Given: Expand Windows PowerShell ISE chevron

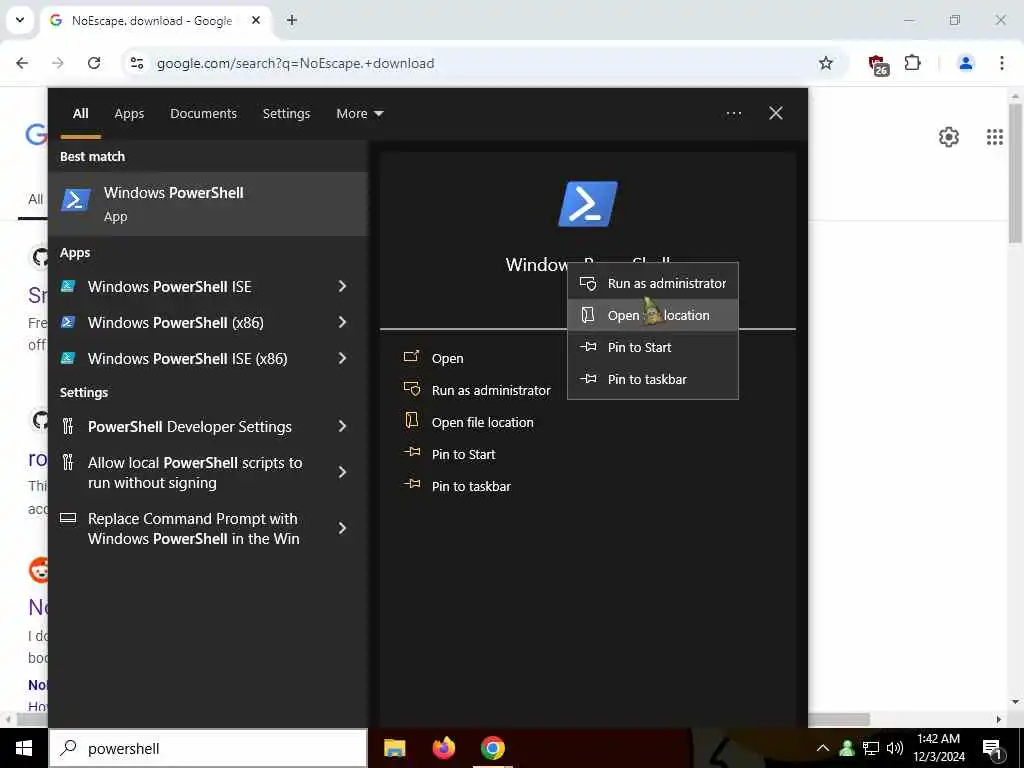Looking at the screenshot, I should coord(342,286).
